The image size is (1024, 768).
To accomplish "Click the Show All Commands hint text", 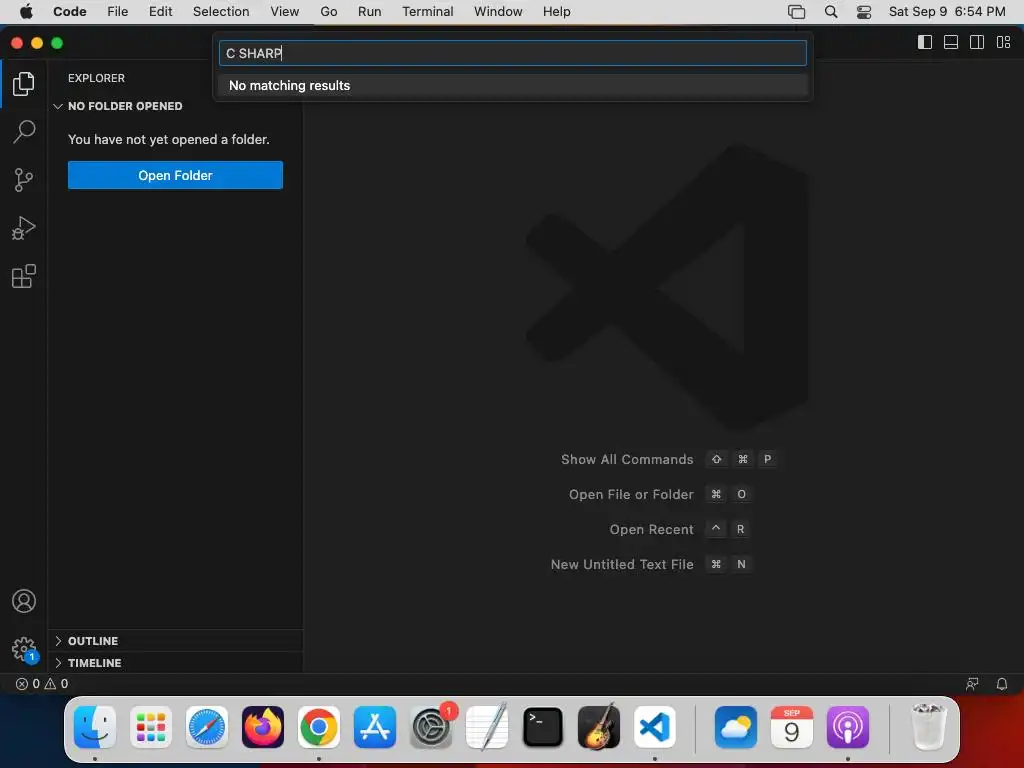I will [x=627, y=459].
